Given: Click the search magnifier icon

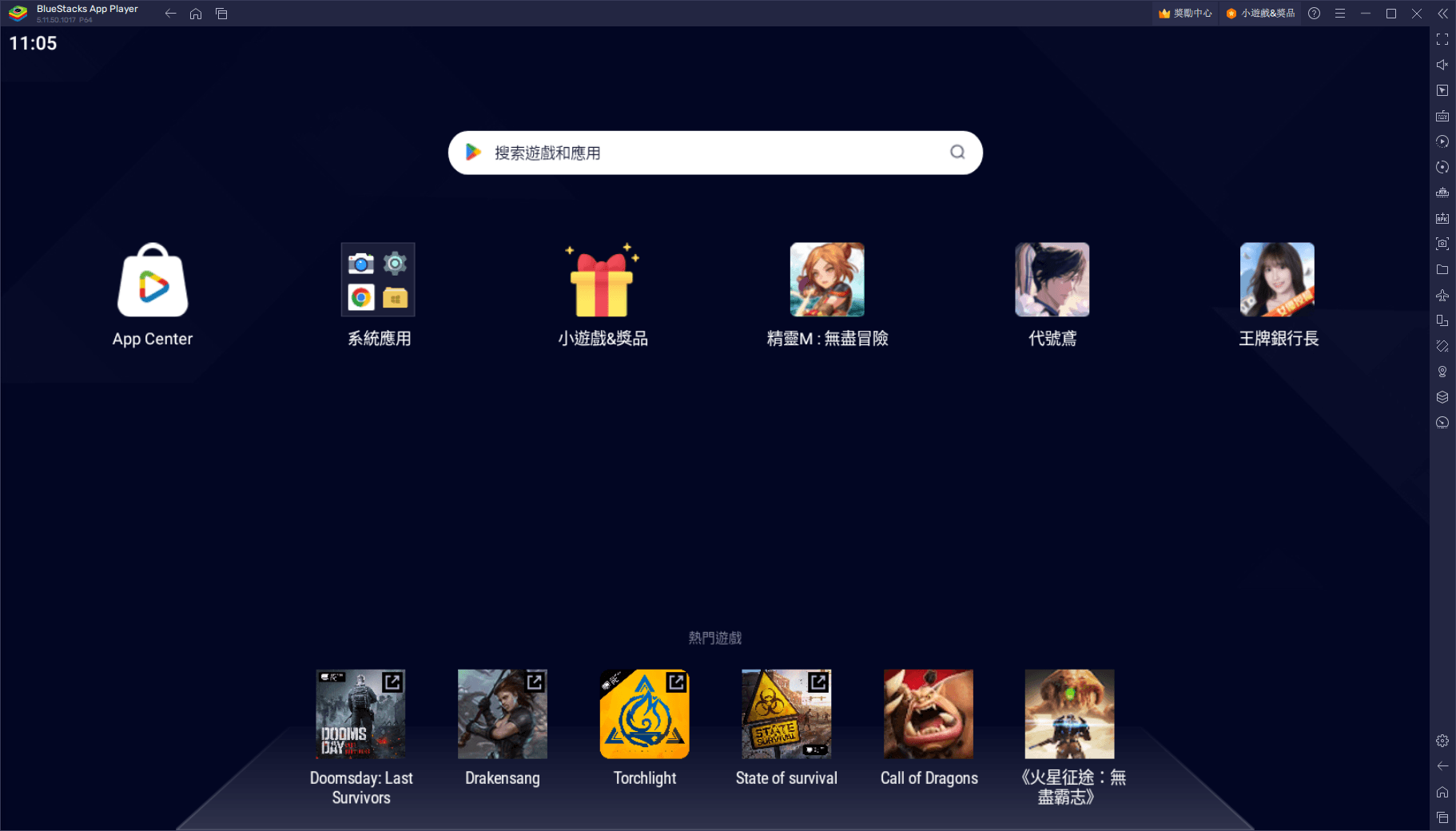Looking at the screenshot, I should pyautogui.click(x=957, y=152).
